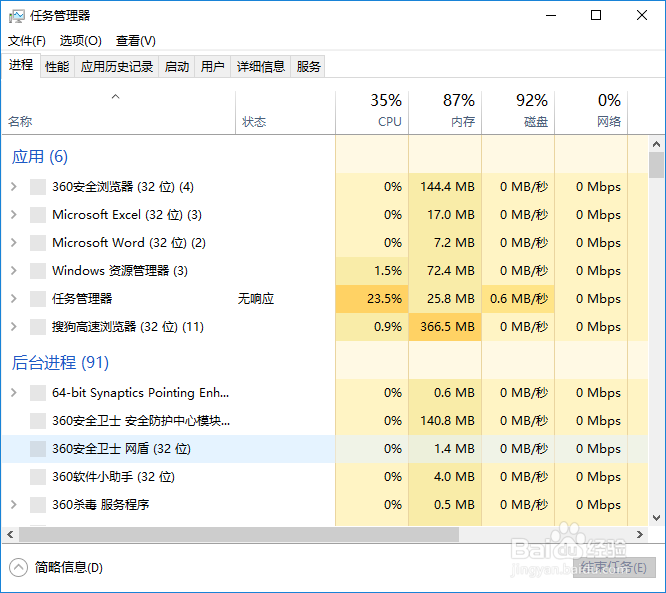
Task: Click the 简略信息 collapse arrow icon
Action: click(x=19, y=567)
